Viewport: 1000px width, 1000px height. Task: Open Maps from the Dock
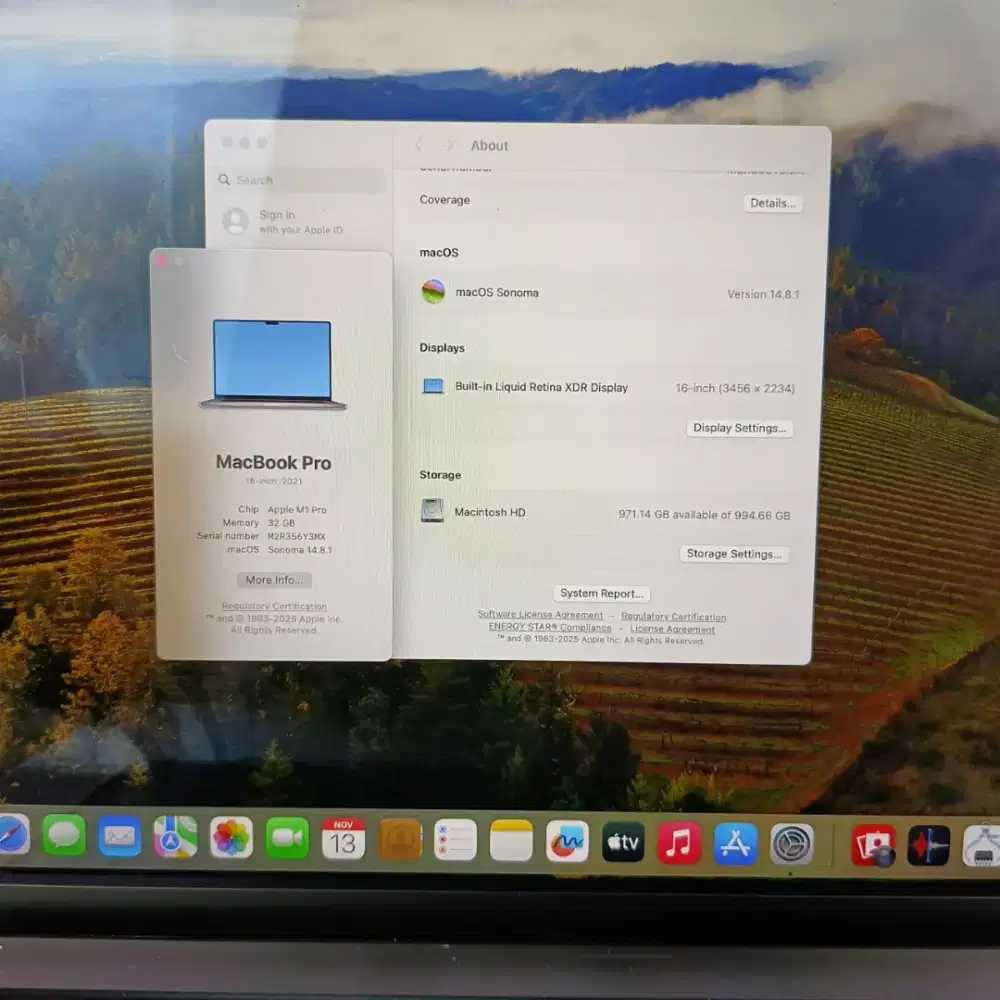coord(176,840)
